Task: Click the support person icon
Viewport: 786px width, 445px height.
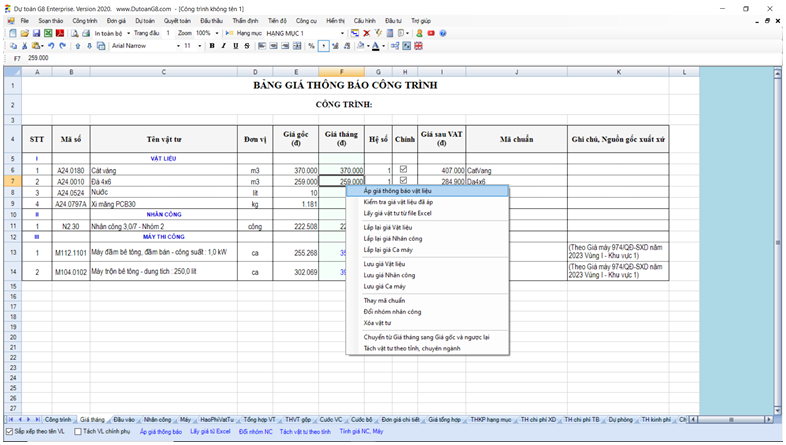Action: coord(419,33)
